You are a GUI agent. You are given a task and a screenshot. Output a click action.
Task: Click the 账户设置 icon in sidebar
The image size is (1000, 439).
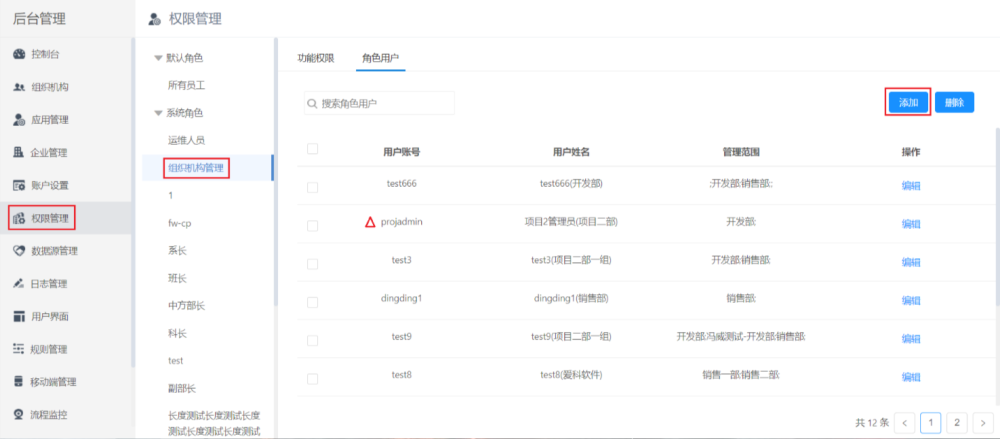click(19, 186)
